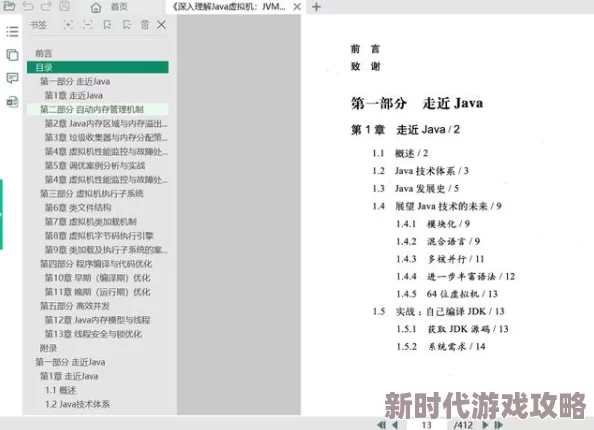The height and width of the screenshot is (430, 594).
Task: Click the green handle on the left edge
Action: [1, 214]
